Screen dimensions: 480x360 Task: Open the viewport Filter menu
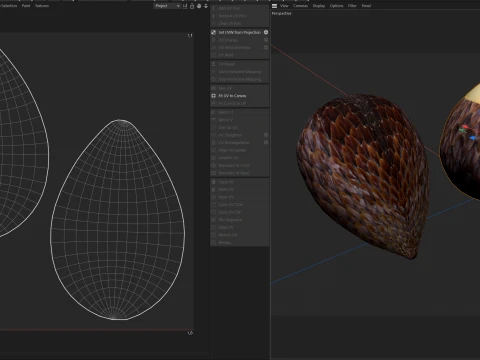point(352,6)
